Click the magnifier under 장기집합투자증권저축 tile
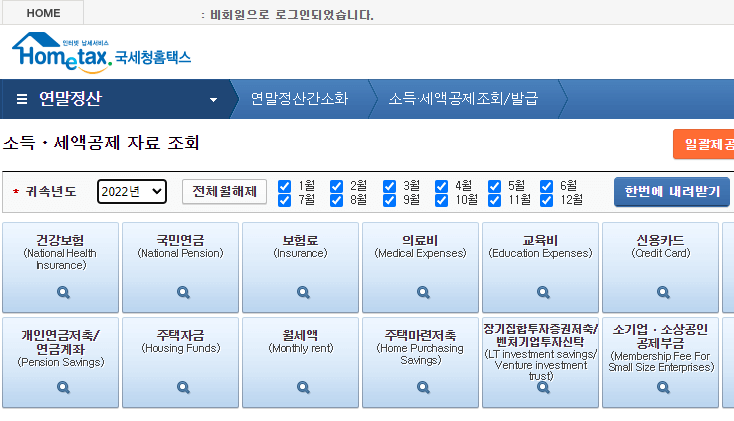 point(543,387)
